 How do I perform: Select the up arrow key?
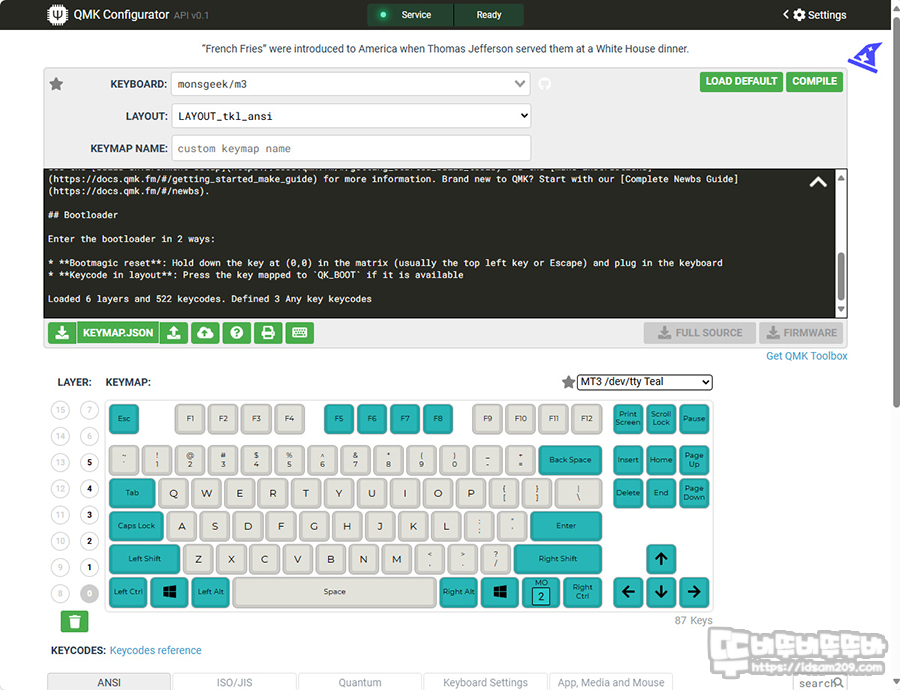point(661,559)
